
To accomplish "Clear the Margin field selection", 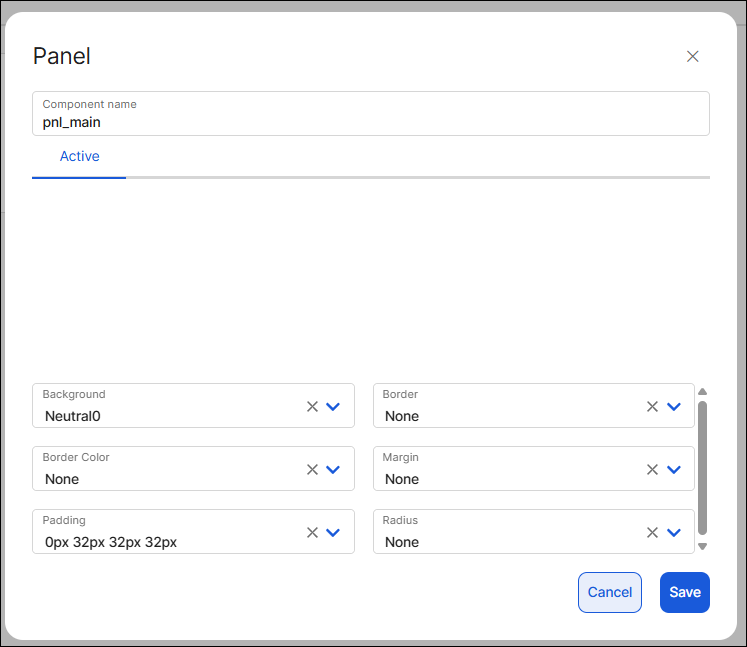I will (652, 469).
